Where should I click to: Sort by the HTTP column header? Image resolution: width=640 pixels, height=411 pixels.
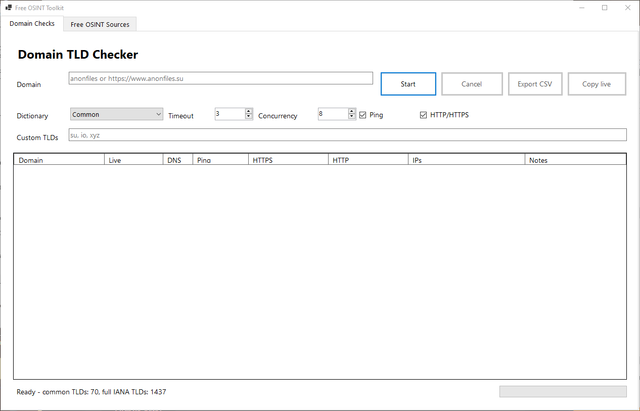pyautogui.click(x=368, y=160)
